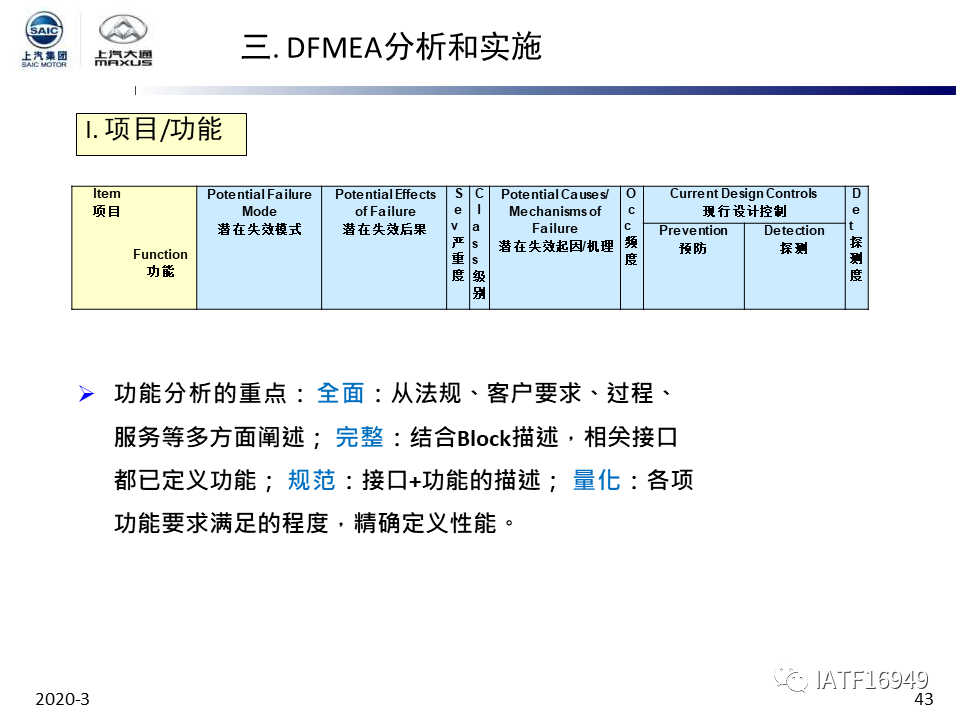The height and width of the screenshot is (720, 960).
Task: Select the Sev 严重度 column header
Action: [458, 247]
